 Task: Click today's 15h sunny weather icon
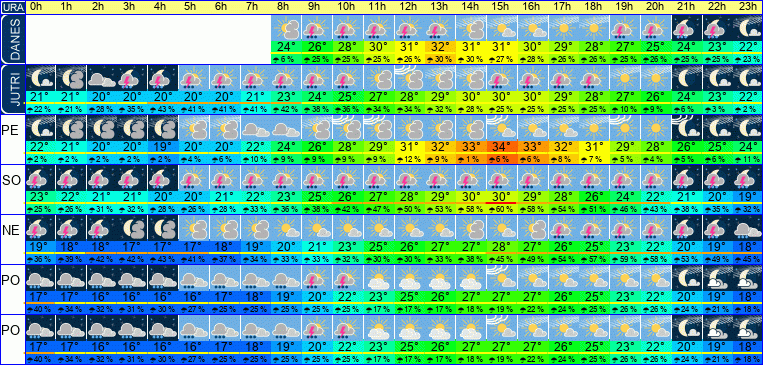click(x=502, y=28)
